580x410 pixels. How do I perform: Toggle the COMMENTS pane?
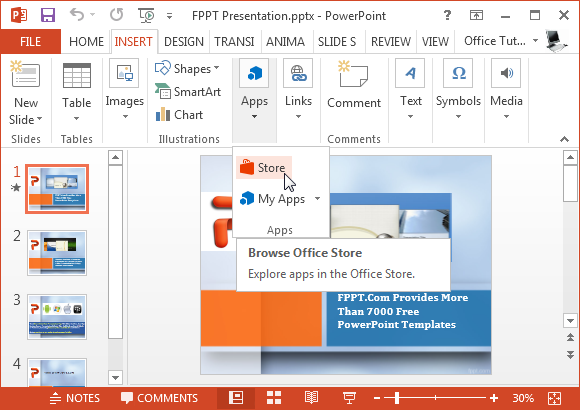[159, 398]
